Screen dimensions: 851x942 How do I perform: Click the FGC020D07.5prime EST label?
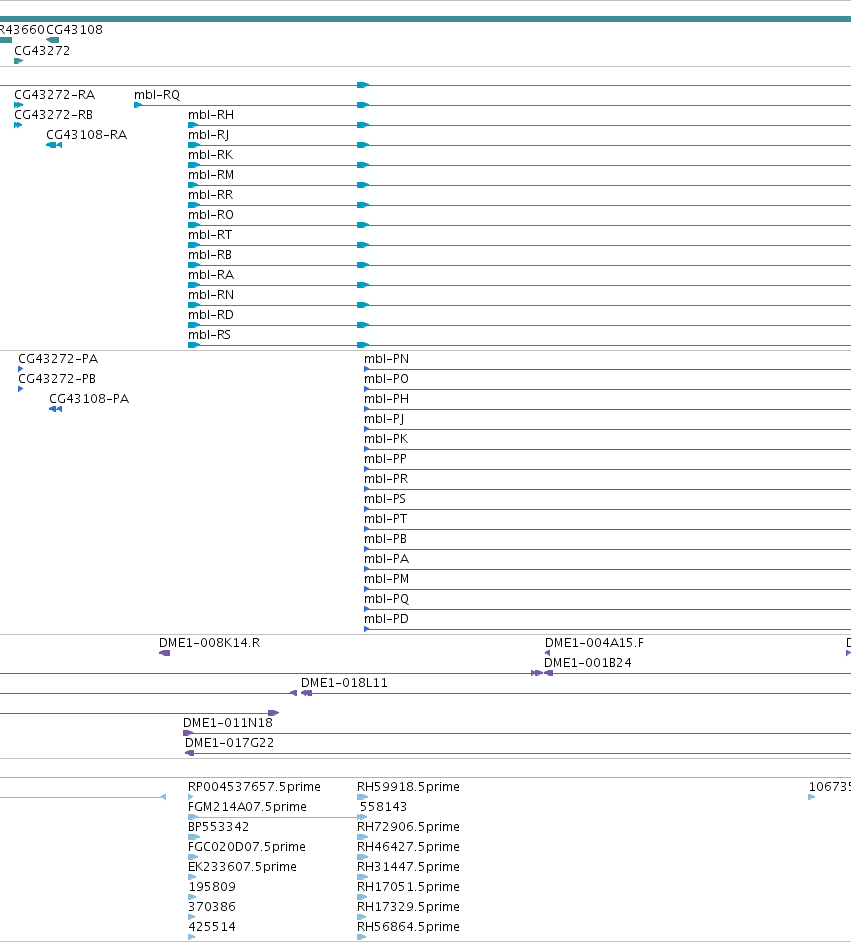[x=247, y=846]
